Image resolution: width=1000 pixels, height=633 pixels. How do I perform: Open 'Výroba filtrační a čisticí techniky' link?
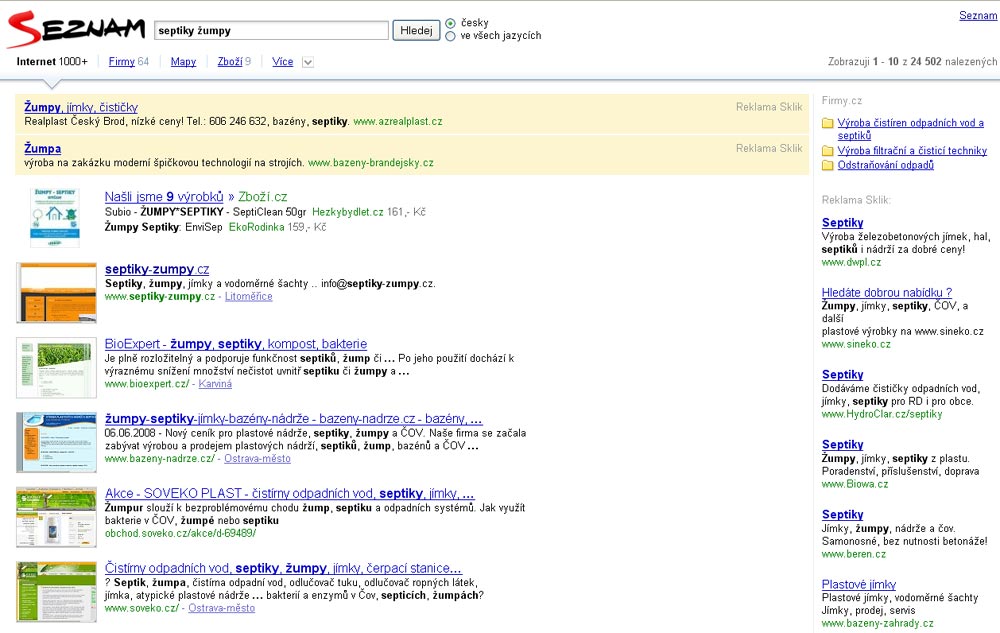coord(912,150)
